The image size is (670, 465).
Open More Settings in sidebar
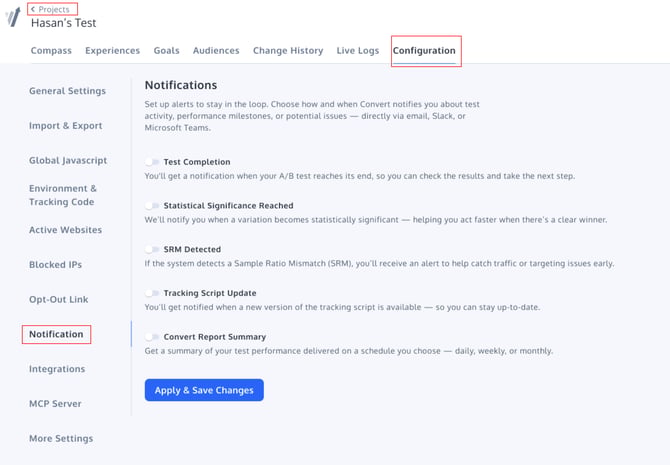click(x=61, y=439)
